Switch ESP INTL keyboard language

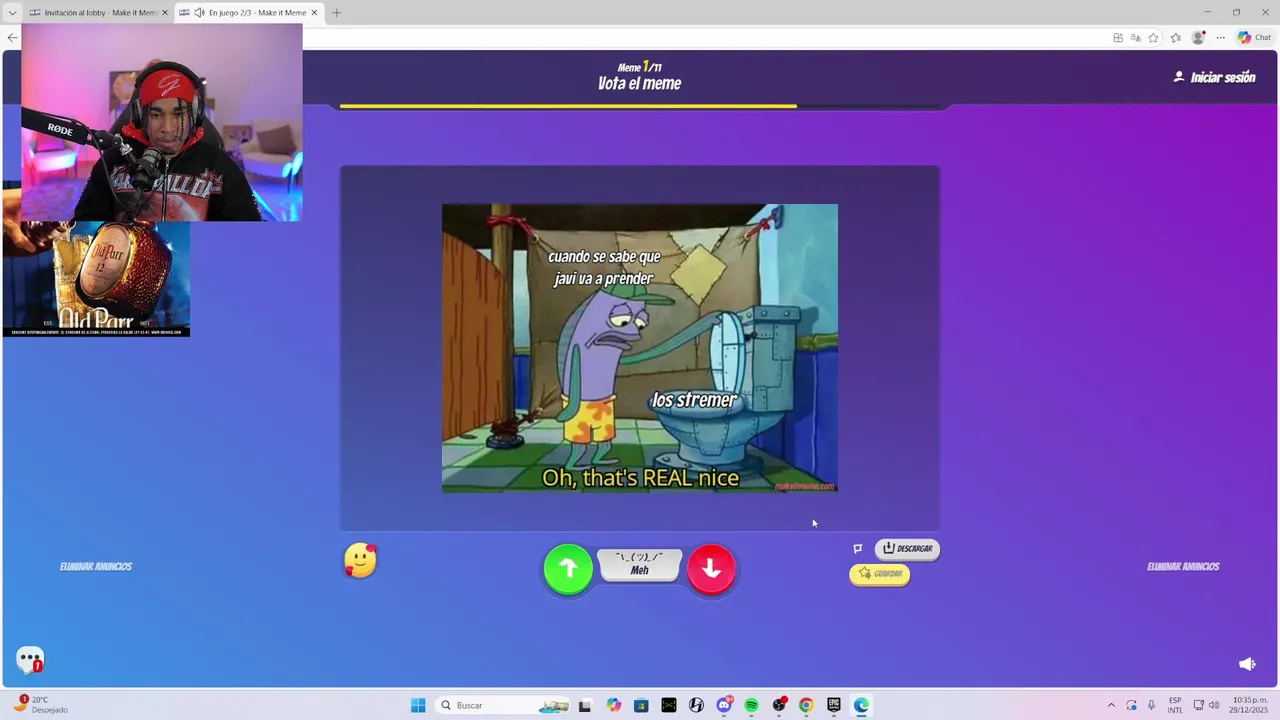click(x=1175, y=705)
